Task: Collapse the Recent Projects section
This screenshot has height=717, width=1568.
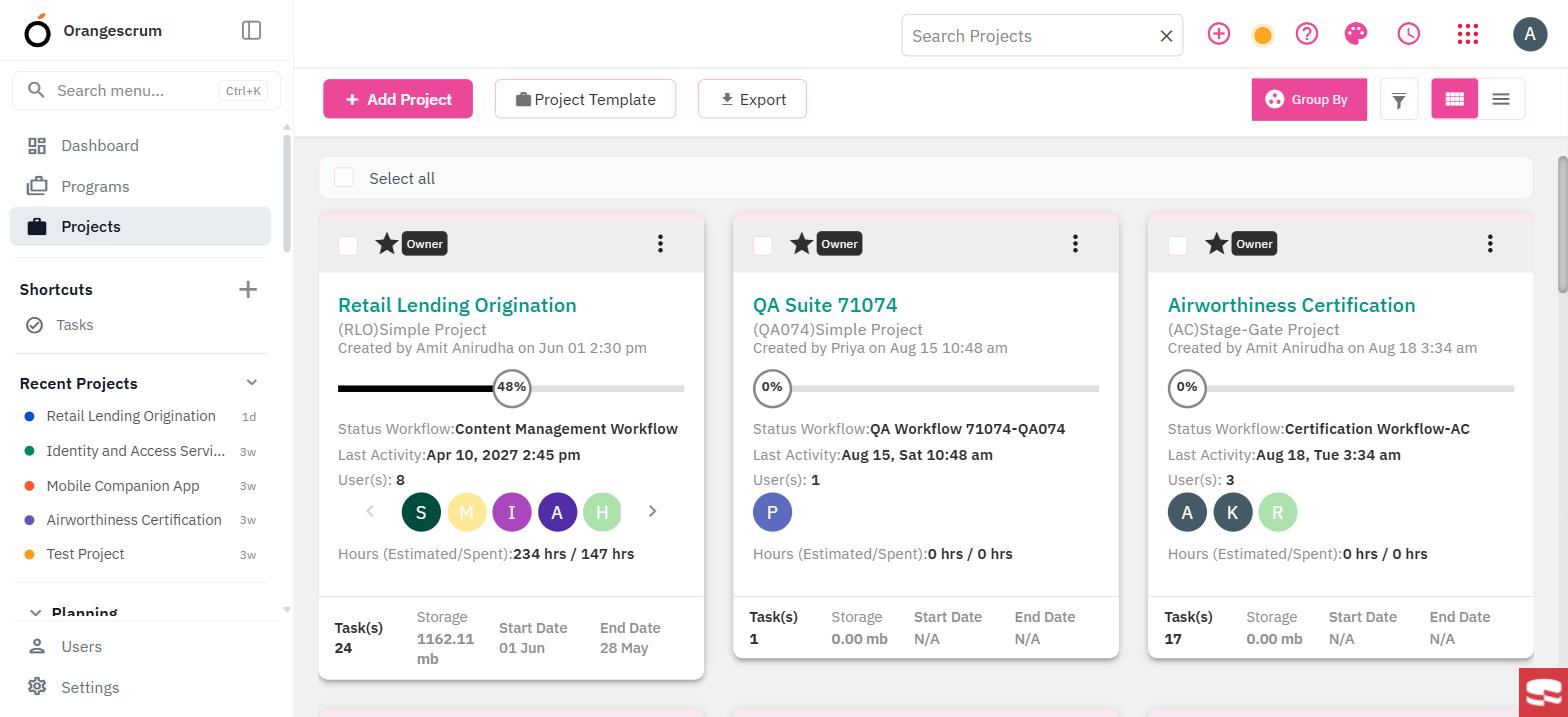Action: [x=252, y=383]
